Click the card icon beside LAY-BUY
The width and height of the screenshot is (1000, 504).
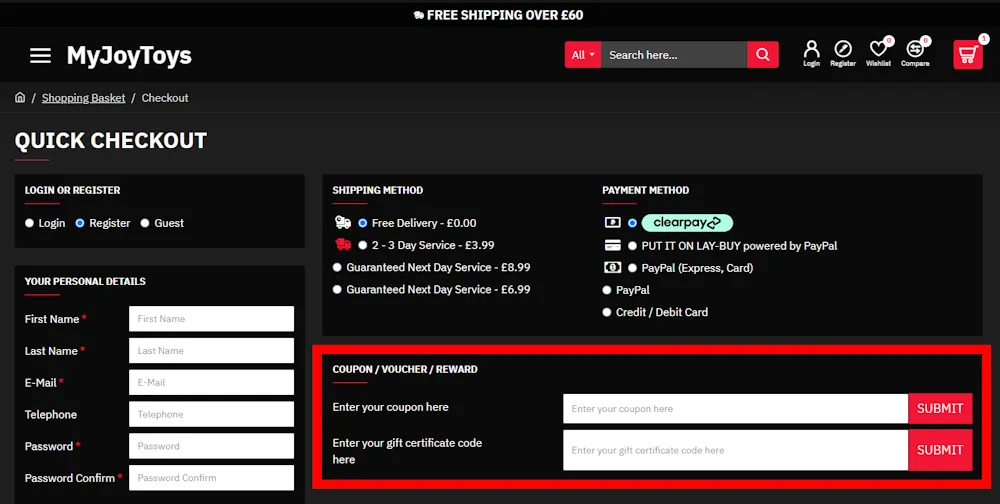pos(612,245)
